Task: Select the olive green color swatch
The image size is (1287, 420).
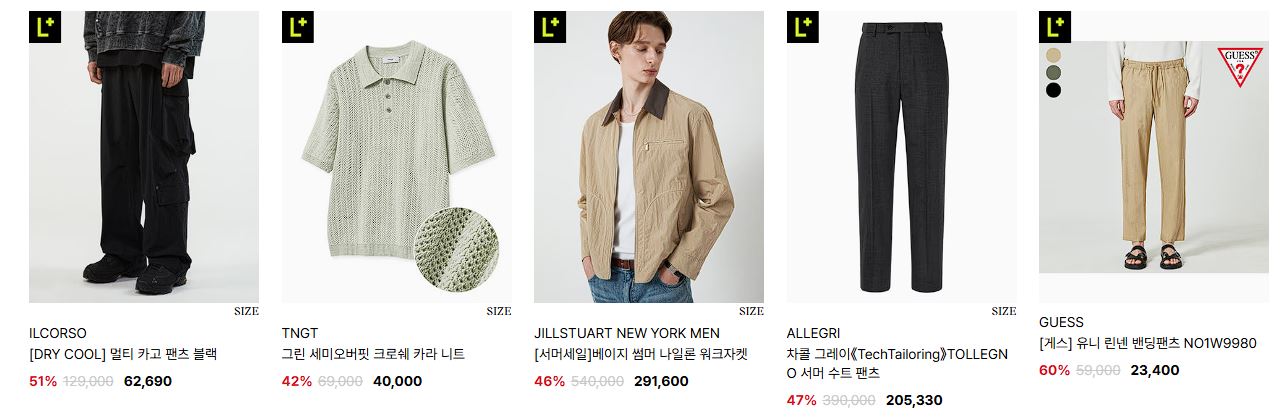Action: tap(1053, 73)
